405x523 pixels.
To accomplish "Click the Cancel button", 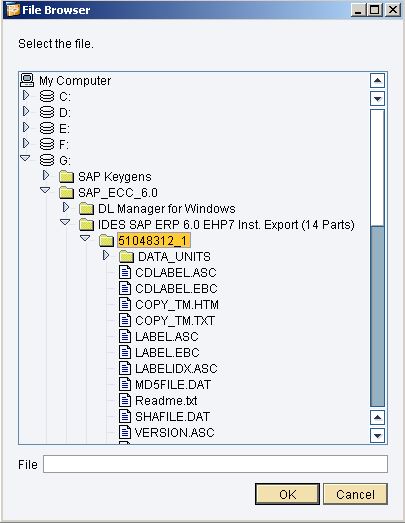I will click(x=355, y=494).
